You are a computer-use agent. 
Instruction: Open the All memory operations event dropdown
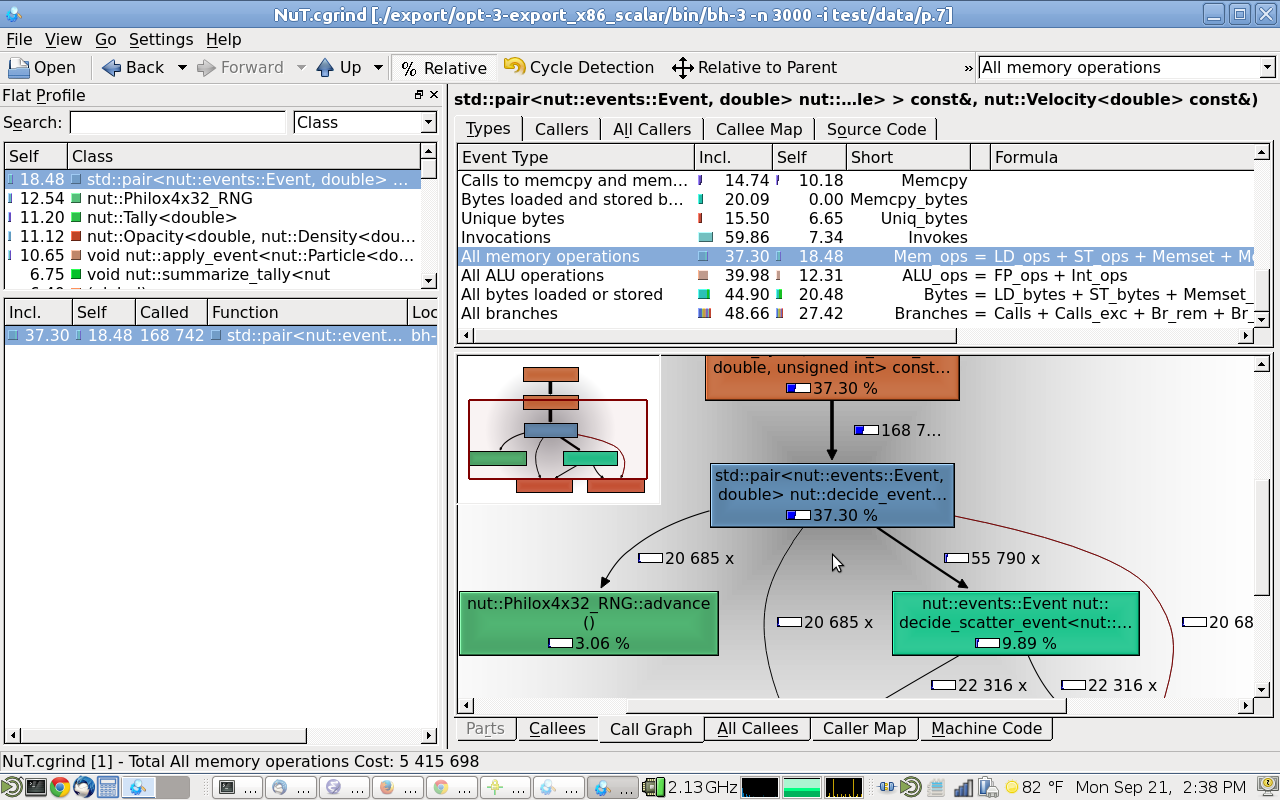point(1126,68)
